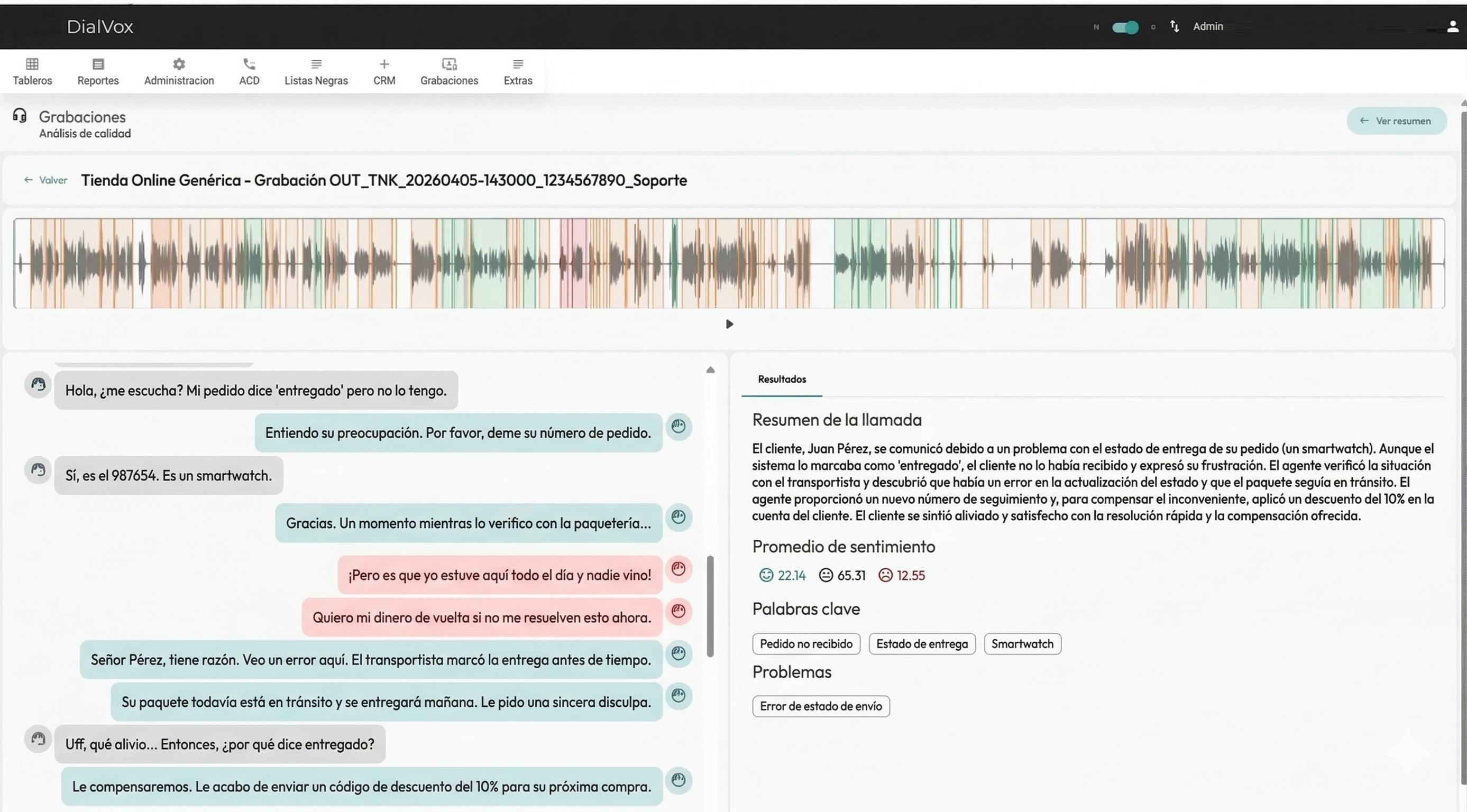Screen dimensions: 1467x812
Task: Click the sentiment gauge beside the first agent message
Action: coord(679,427)
